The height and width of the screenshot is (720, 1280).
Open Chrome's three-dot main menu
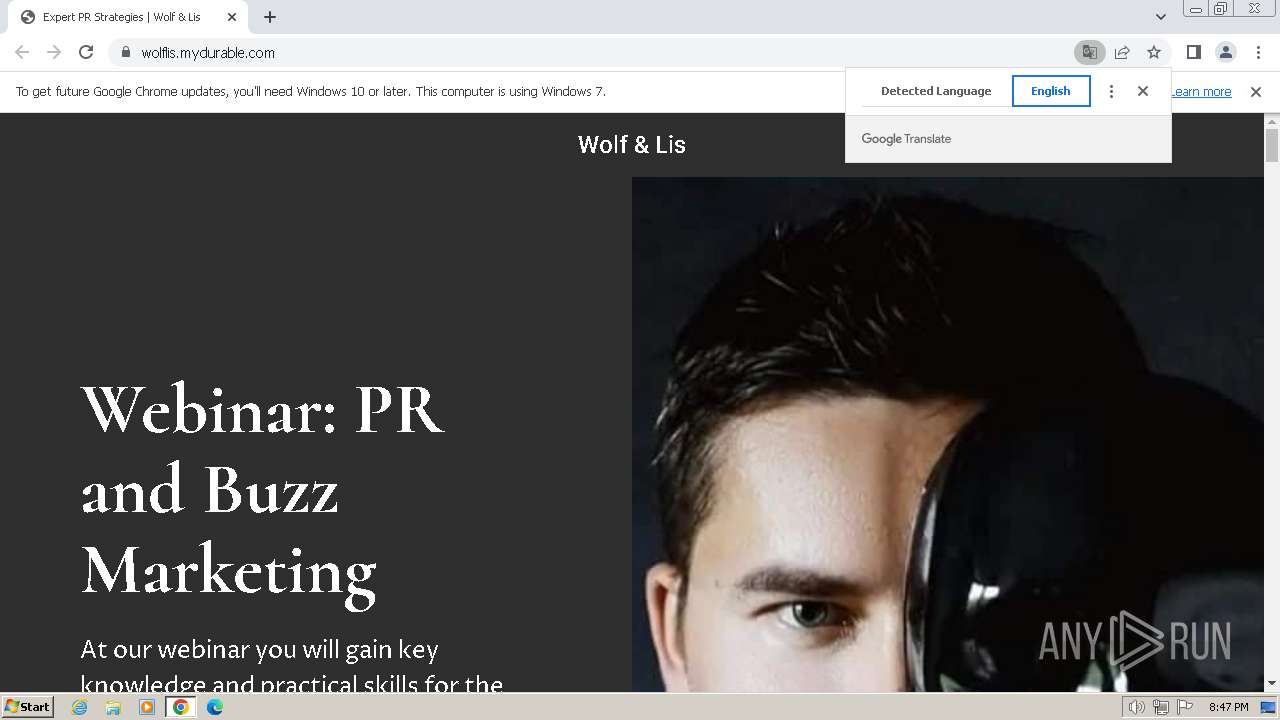click(1258, 52)
